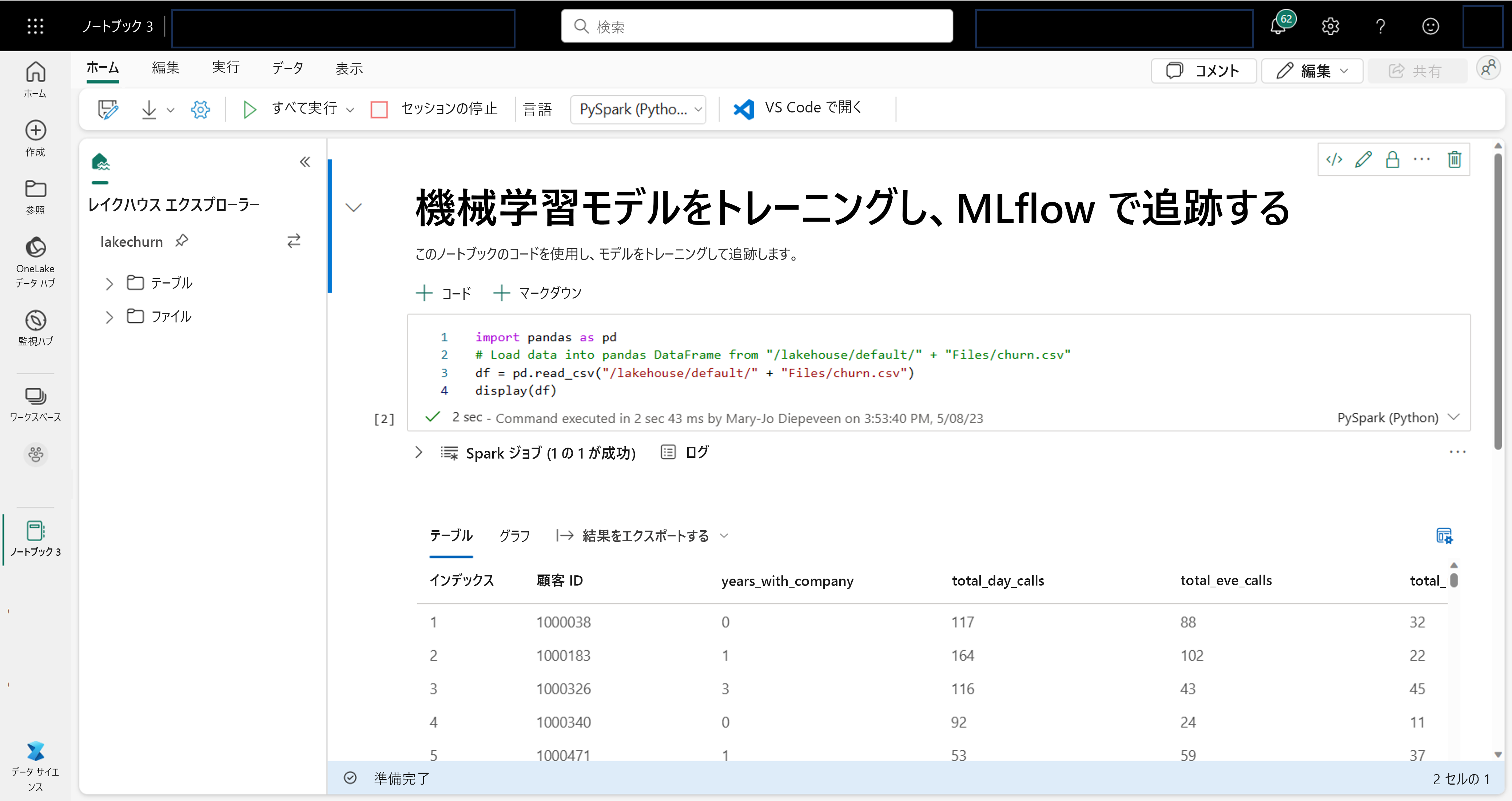
Task: Expand the Spark ジョブ details
Action: click(418, 452)
